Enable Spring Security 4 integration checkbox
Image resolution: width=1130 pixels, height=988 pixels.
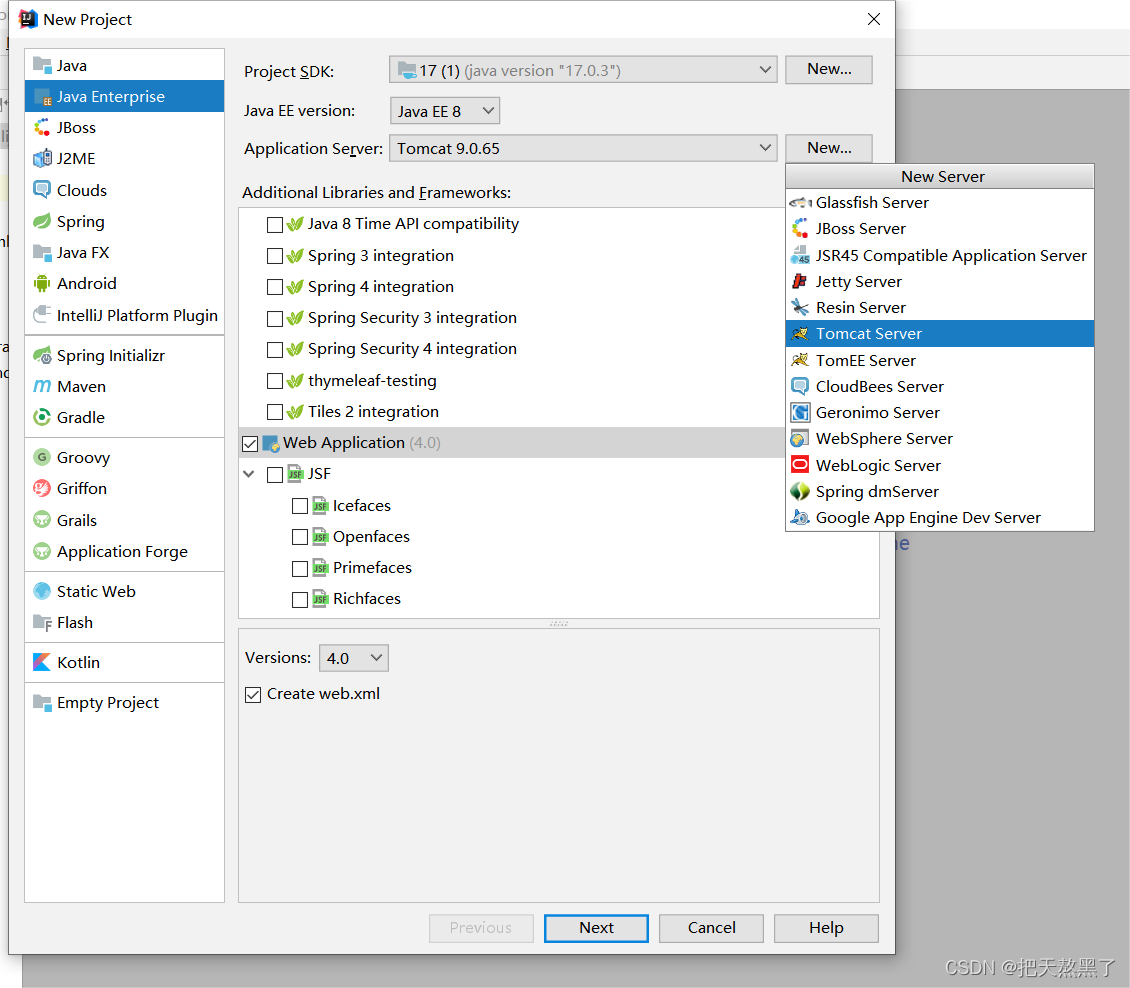click(275, 350)
